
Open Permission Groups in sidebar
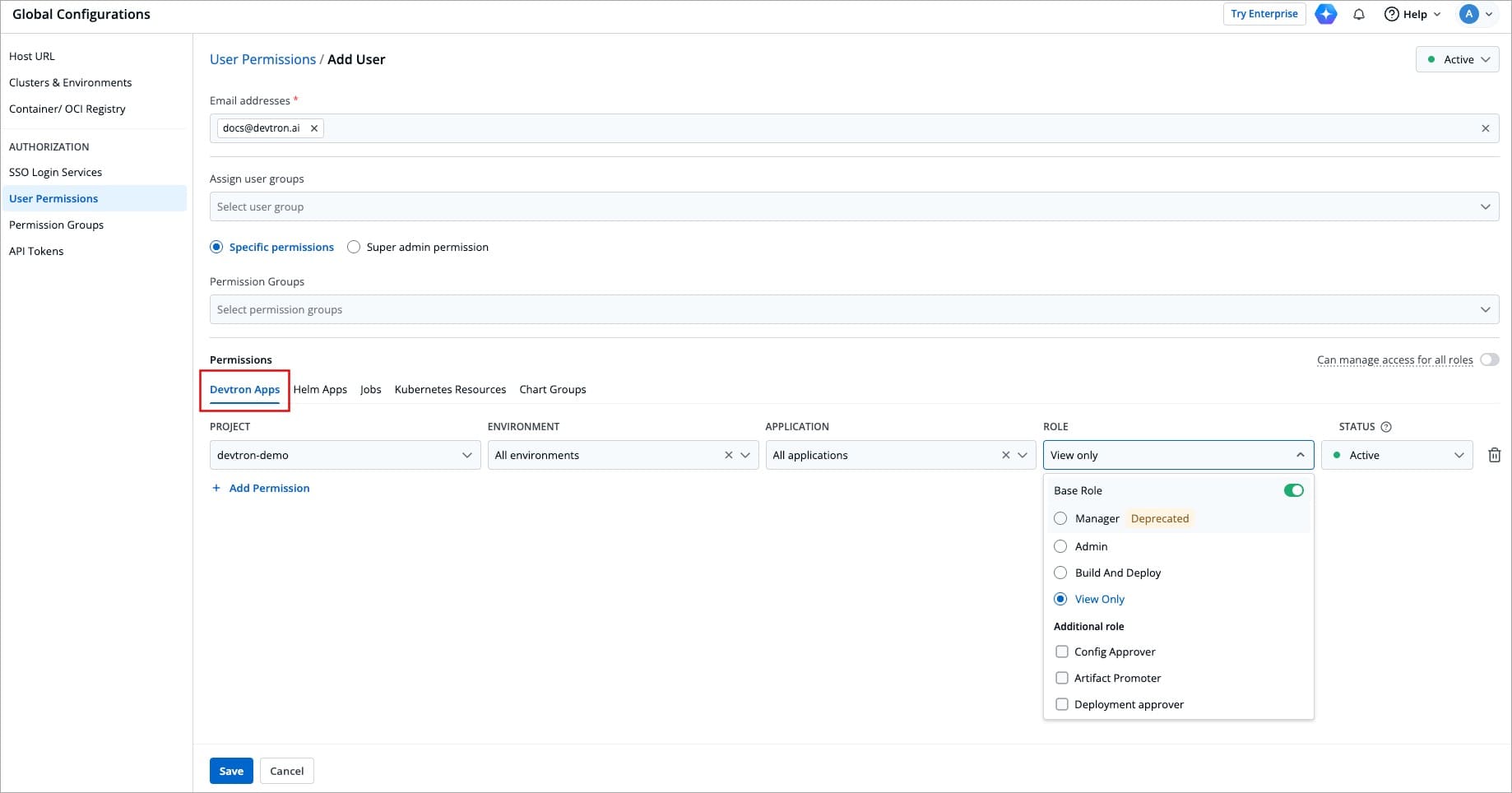pyautogui.click(x=56, y=225)
